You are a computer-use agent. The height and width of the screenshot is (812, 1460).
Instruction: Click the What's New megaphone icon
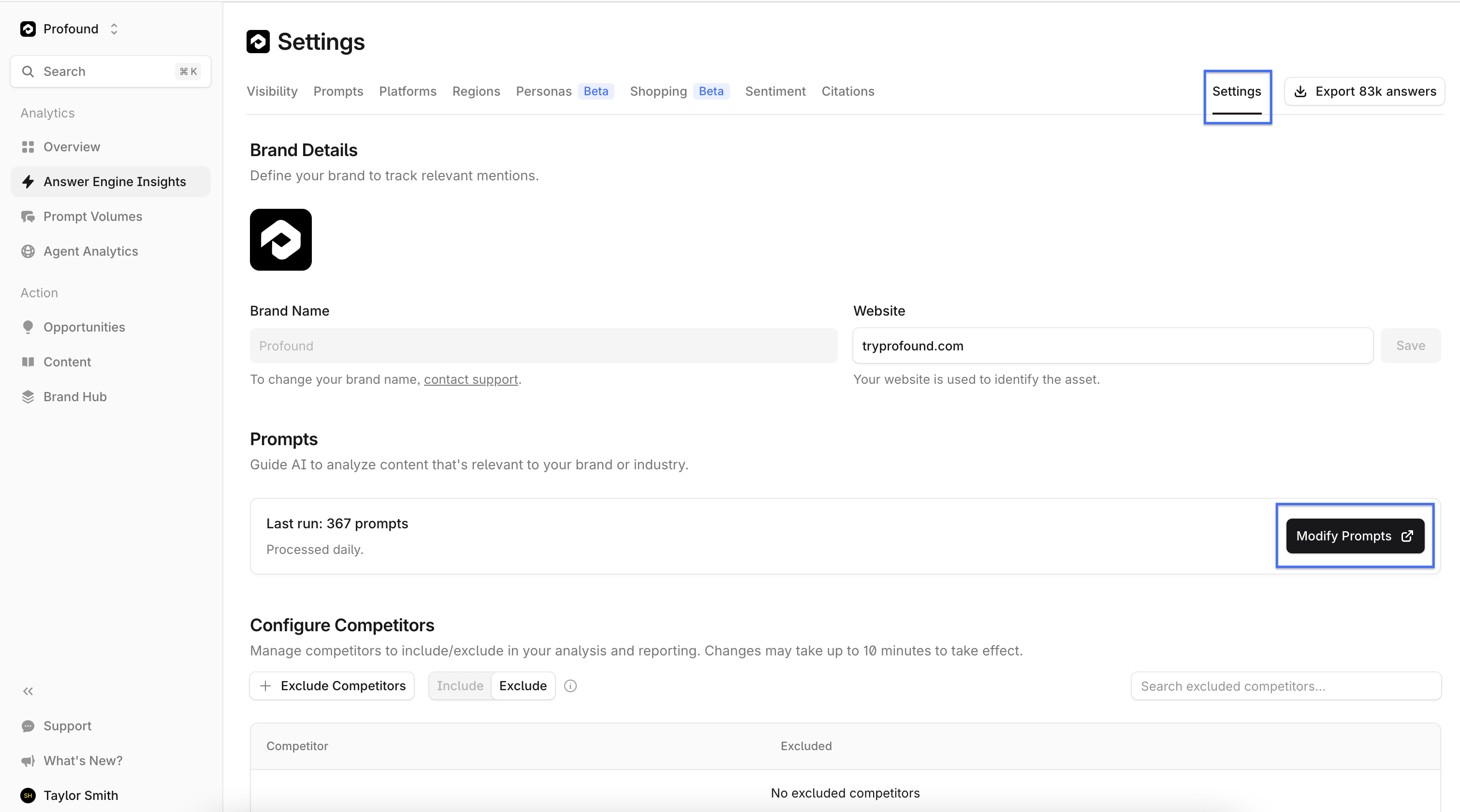(x=28, y=760)
